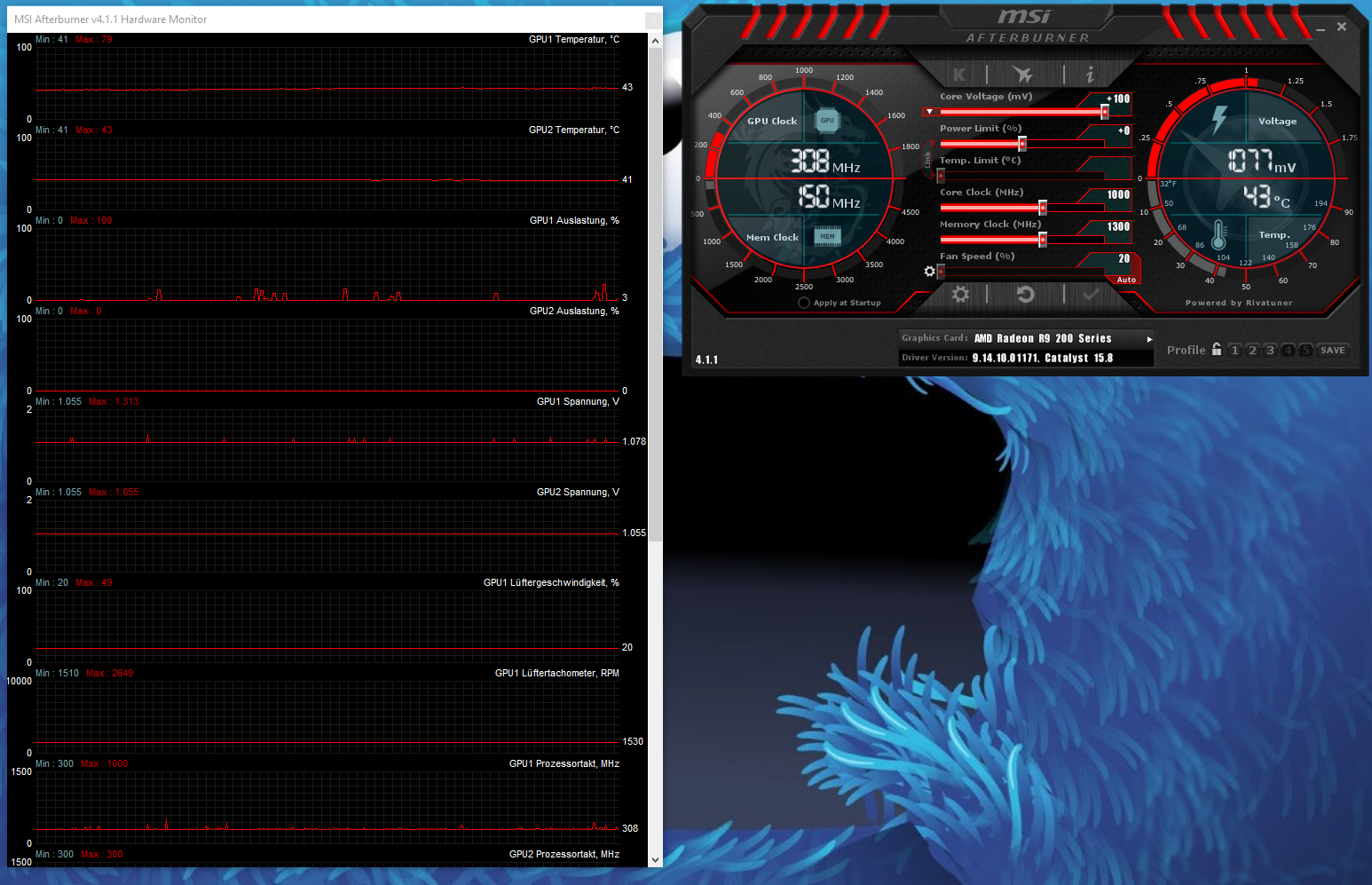Load profile slot 1
Screen dimensions: 1372x885
pyautogui.click(x=1234, y=350)
